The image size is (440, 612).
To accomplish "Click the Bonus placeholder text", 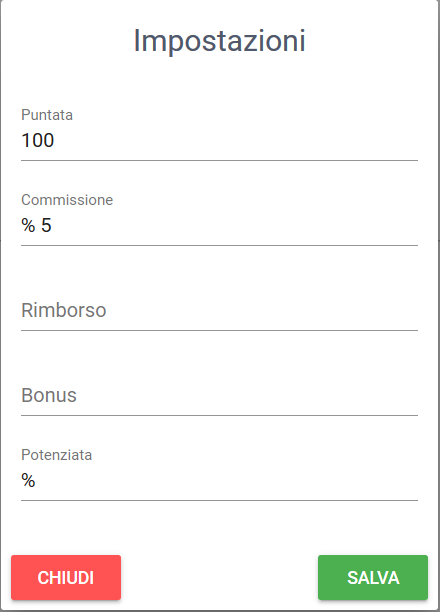I will [x=49, y=395].
